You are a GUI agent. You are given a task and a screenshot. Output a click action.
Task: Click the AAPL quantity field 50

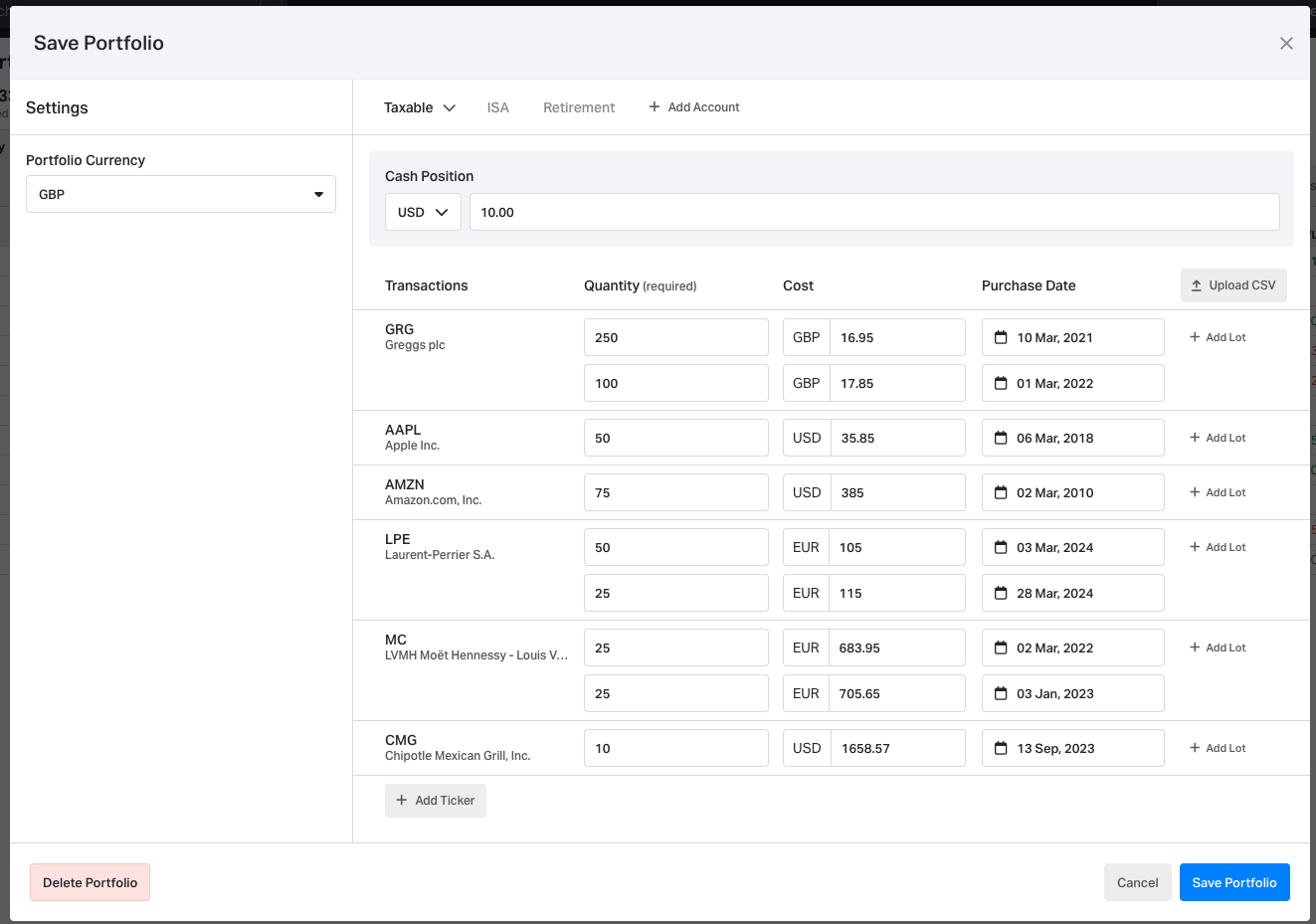tap(676, 438)
